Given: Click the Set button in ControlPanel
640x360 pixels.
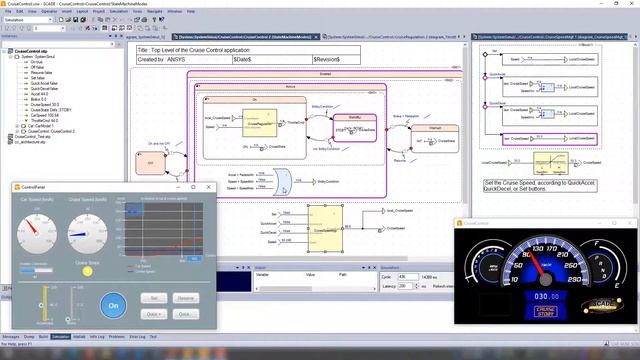Looking at the screenshot, I should 154,298.
